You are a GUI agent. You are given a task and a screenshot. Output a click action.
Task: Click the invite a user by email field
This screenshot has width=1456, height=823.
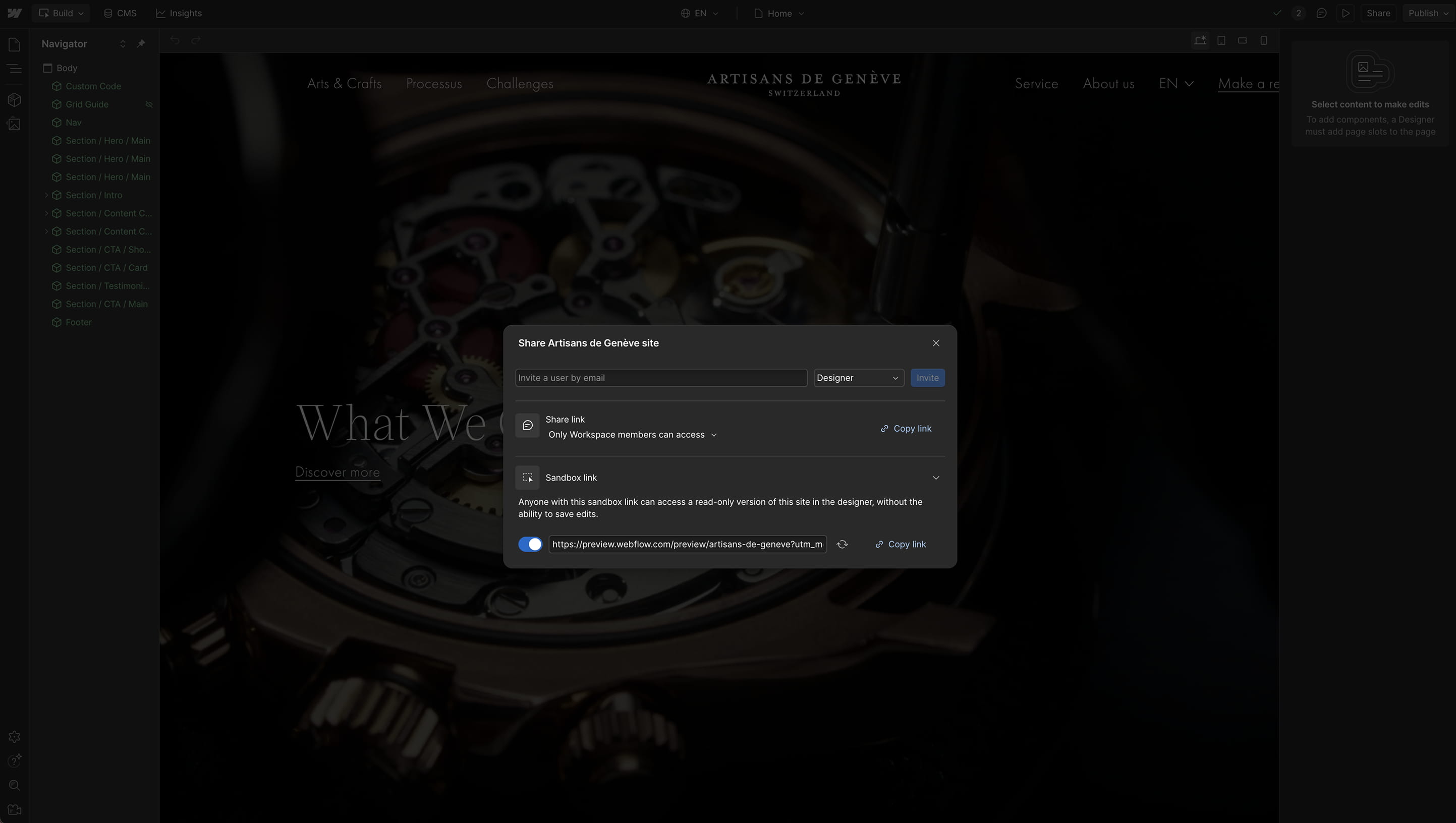pyautogui.click(x=660, y=378)
